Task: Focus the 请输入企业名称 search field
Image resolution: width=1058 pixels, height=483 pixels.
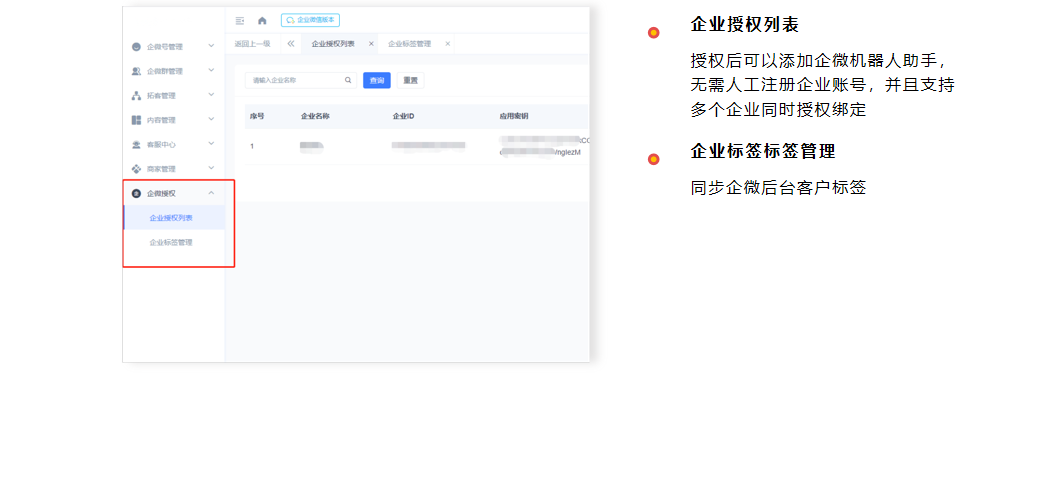Action: [x=300, y=80]
